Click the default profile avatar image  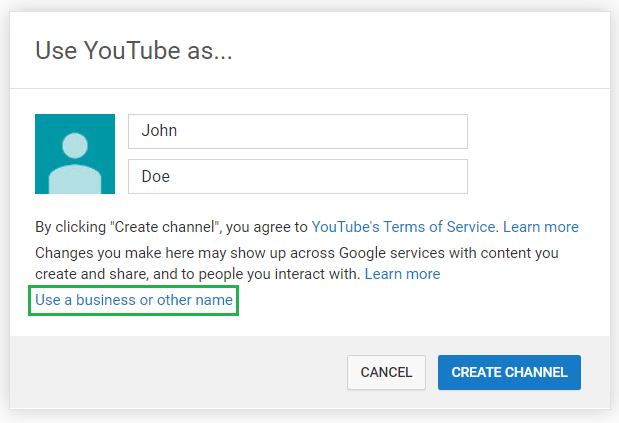click(74, 154)
